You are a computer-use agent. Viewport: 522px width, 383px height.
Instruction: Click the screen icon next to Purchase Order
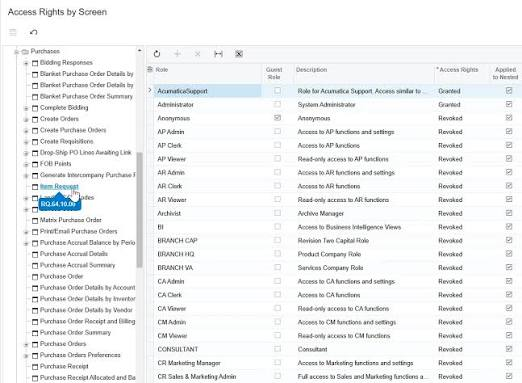pyautogui.click(x=35, y=277)
